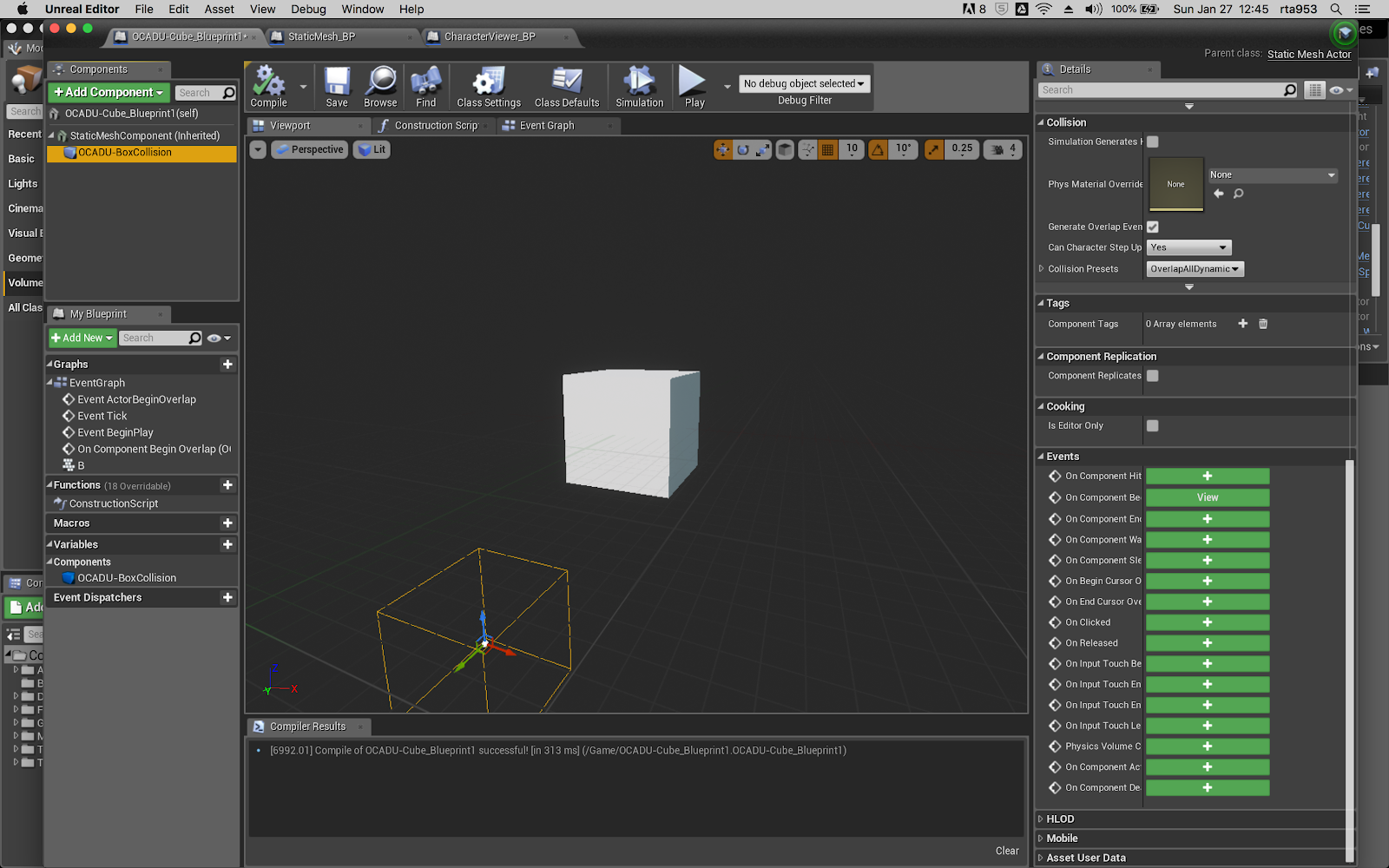Open the camera speed setting
Image resolution: width=1389 pixels, height=868 pixels.
(1003, 150)
